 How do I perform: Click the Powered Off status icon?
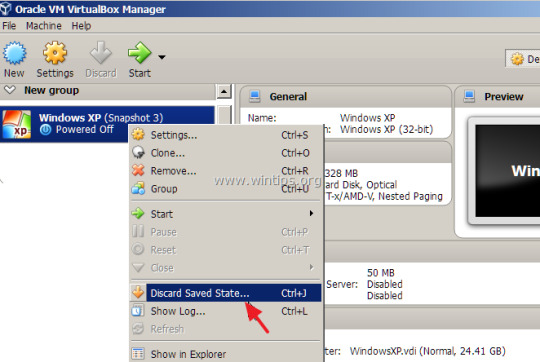click(45, 130)
